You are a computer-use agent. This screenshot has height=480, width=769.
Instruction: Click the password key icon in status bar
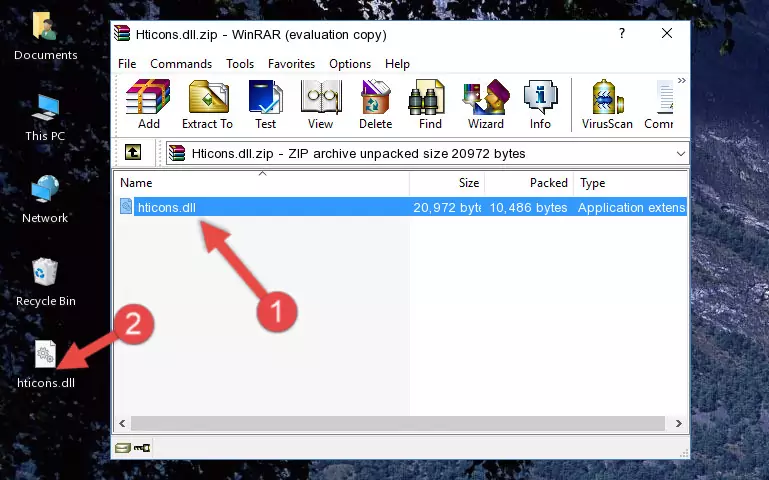(x=142, y=447)
